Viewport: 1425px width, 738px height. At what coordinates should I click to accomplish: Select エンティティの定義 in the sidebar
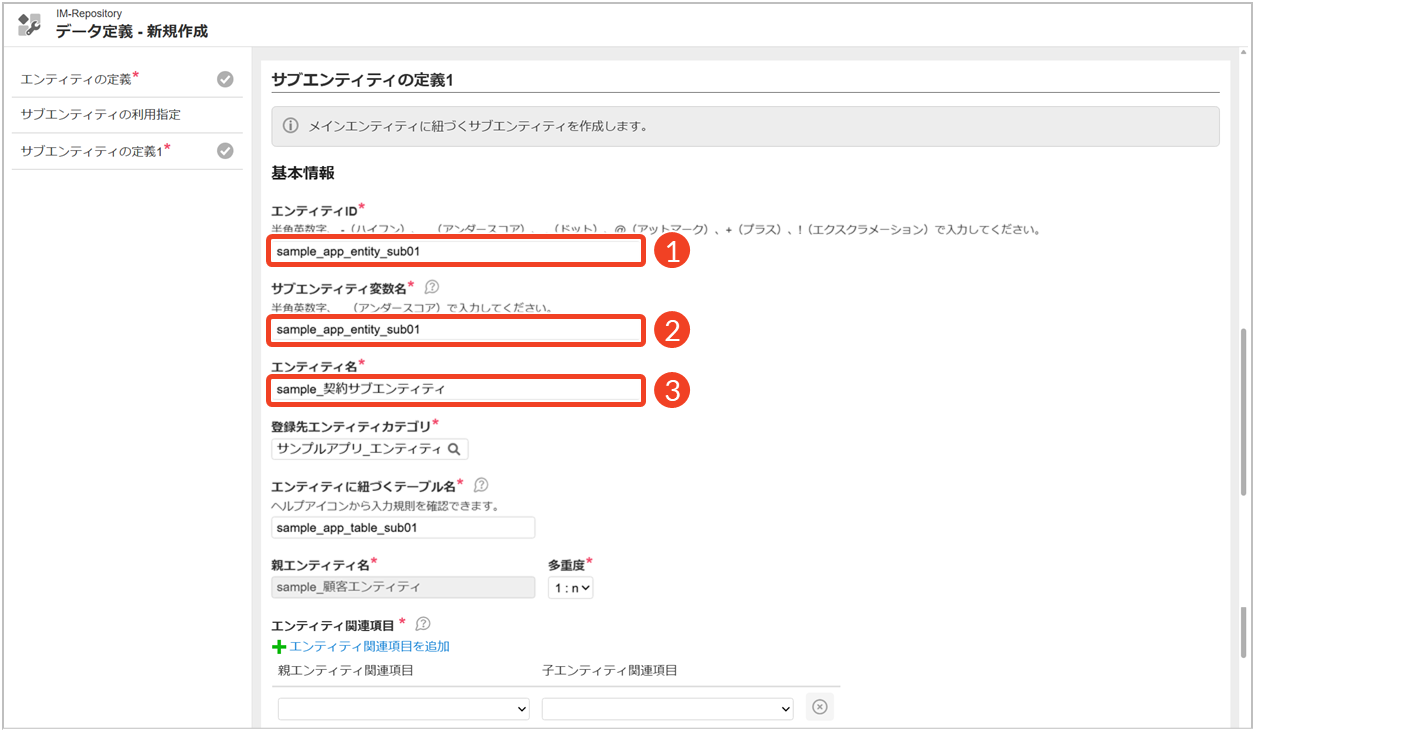pyautogui.click(x=76, y=79)
